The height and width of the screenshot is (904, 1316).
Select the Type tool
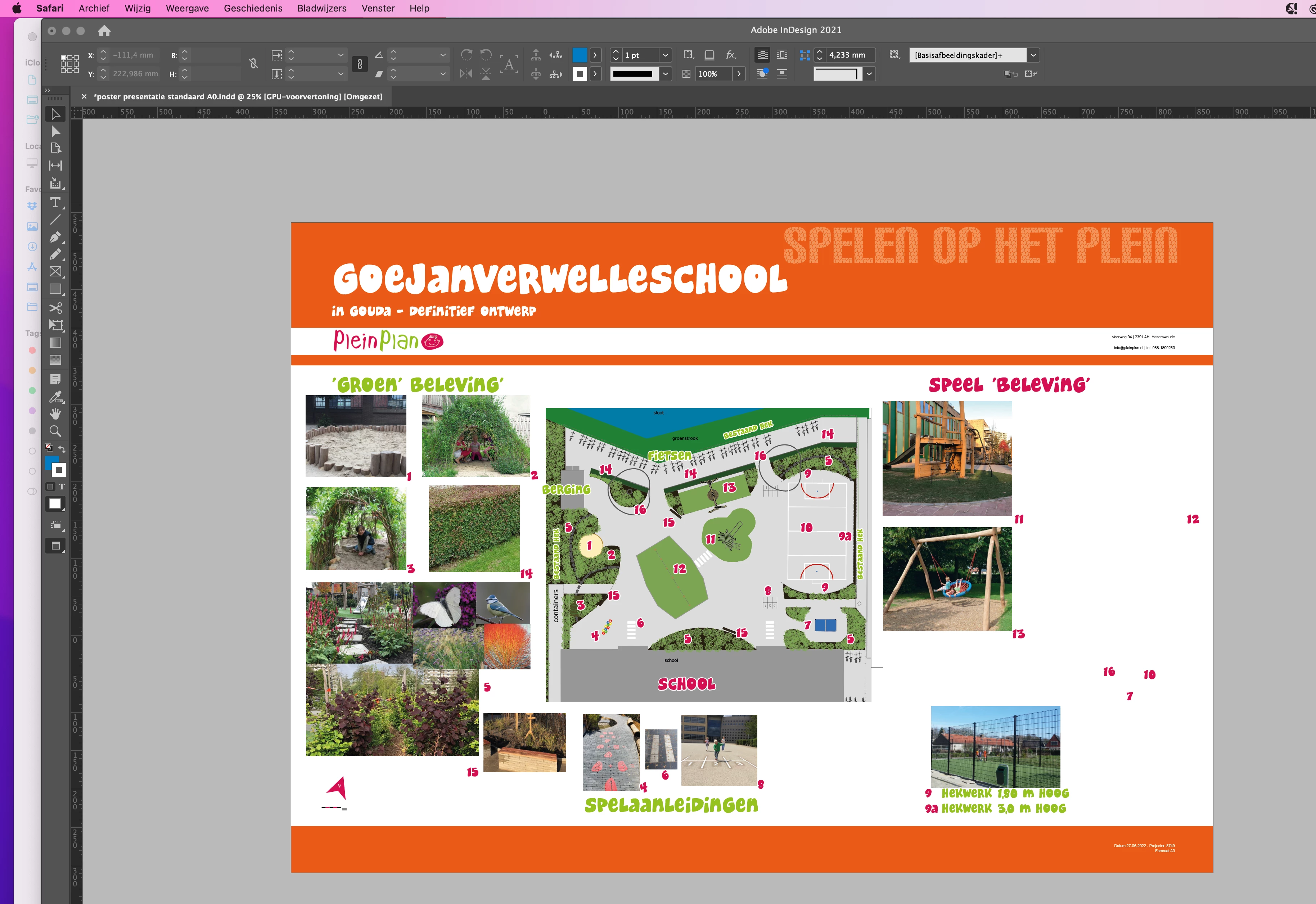click(55, 203)
